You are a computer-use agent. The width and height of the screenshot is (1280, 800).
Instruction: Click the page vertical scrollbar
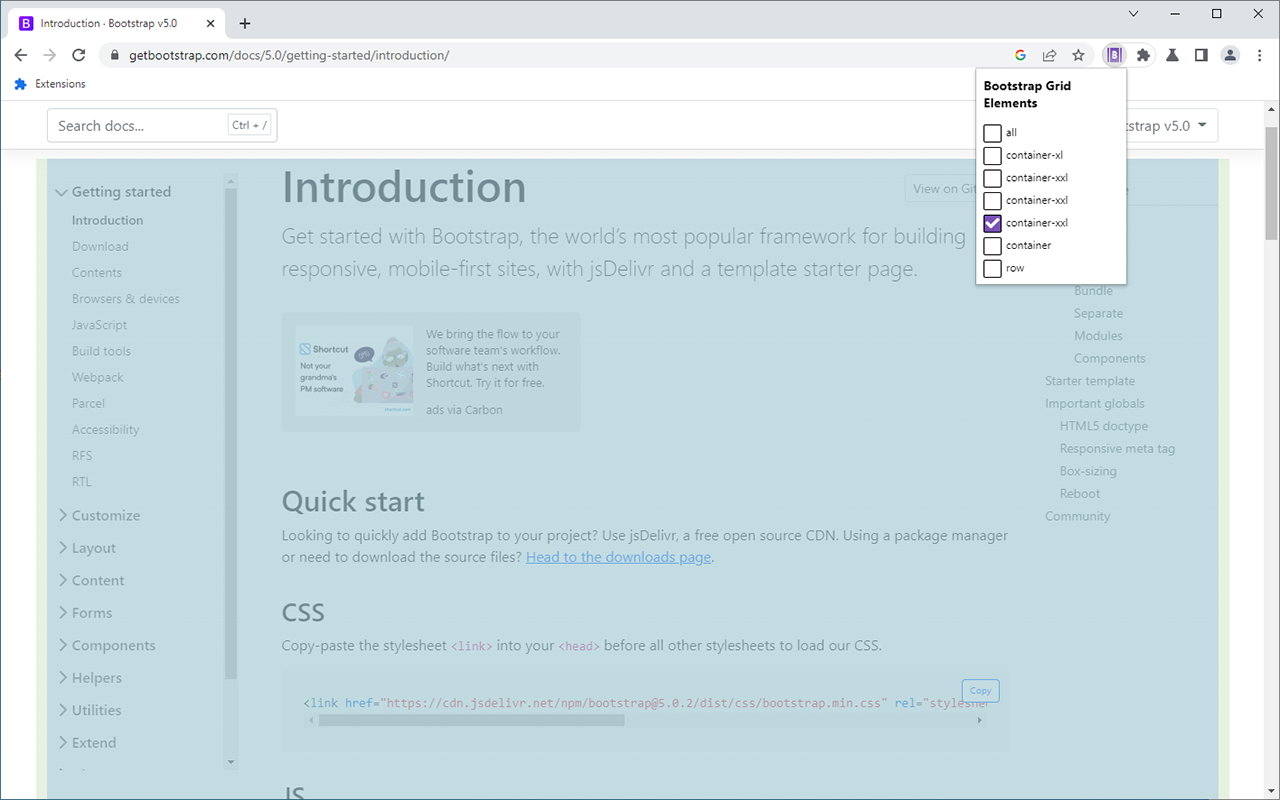click(1271, 183)
